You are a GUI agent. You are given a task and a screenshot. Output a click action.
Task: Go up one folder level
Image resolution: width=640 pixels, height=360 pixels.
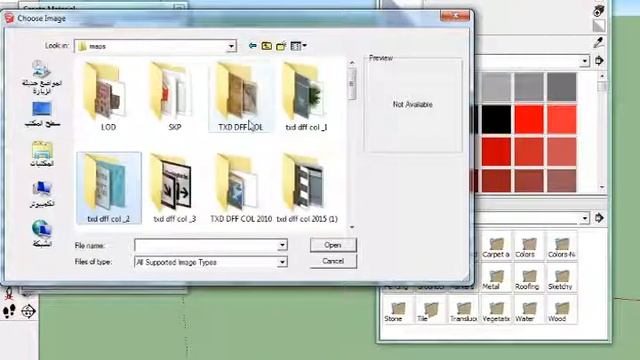tap(267, 46)
